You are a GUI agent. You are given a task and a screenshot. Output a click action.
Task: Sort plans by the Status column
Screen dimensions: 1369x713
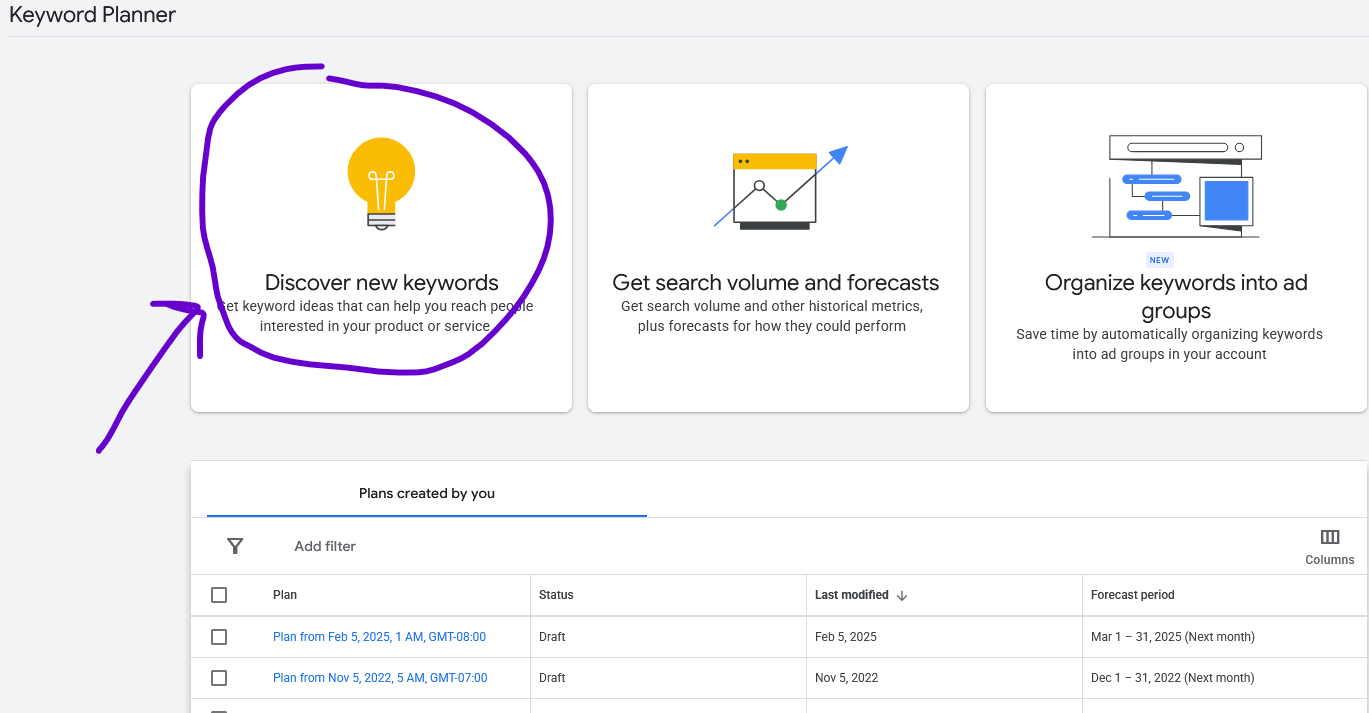[x=554, y=595]
